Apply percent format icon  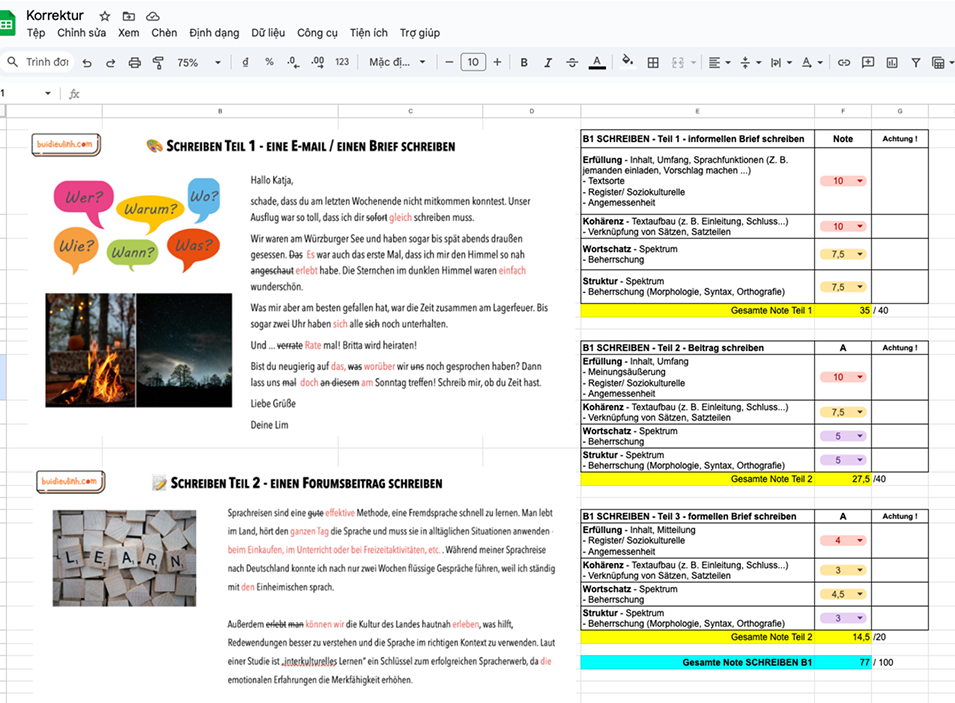269,62
